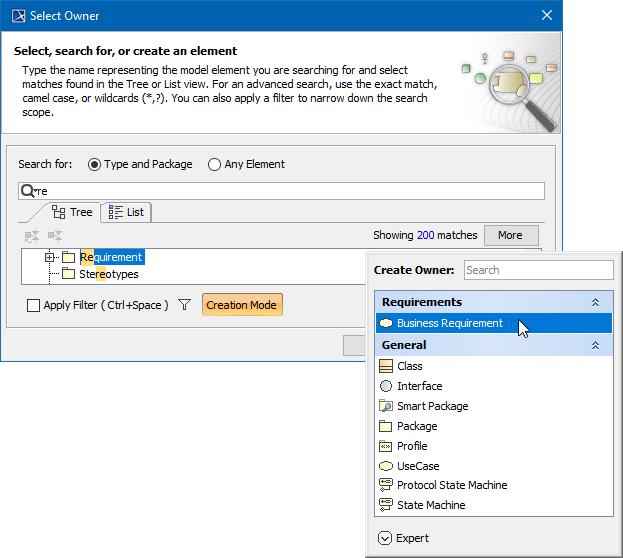This screenshot has height=558, width=623.
Task: Collapse the General group
Action: 595,345
